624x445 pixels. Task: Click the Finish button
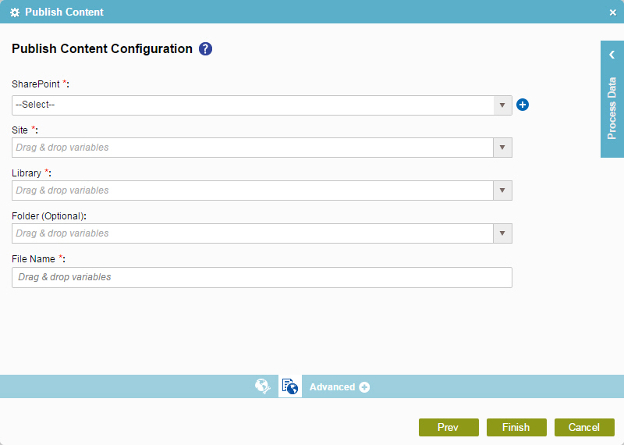[x=517, y=427]
